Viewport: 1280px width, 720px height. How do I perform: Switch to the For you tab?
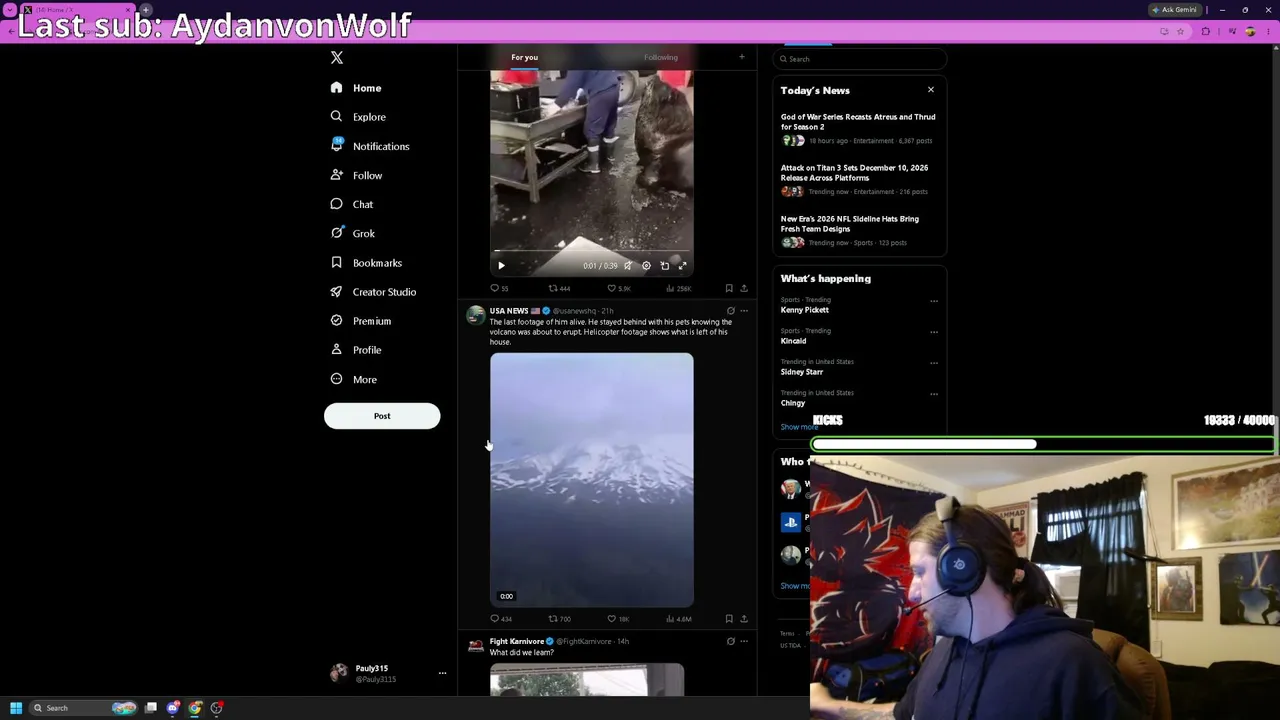[524, 57]
